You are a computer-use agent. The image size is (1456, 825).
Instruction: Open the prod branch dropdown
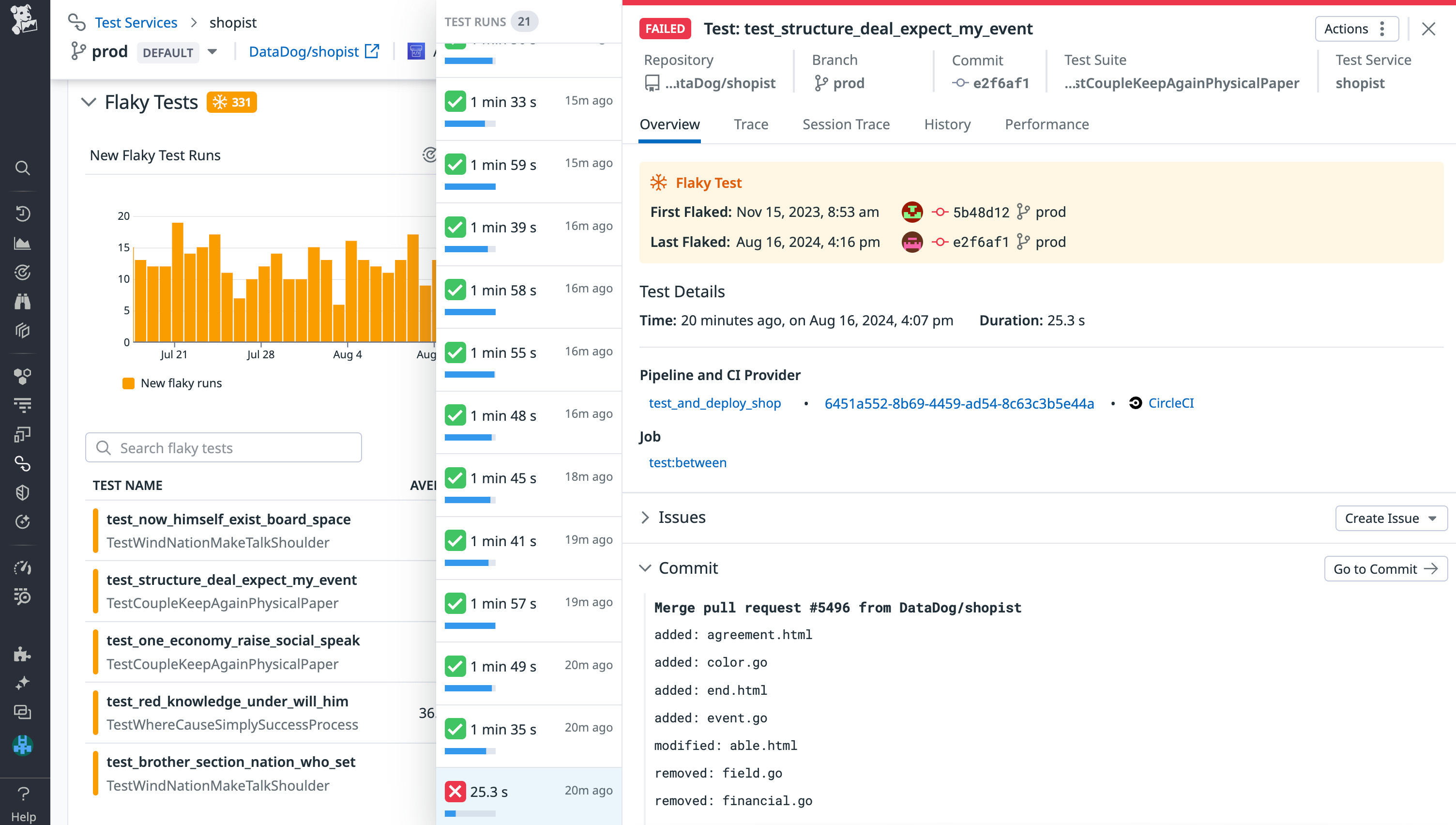212,51
